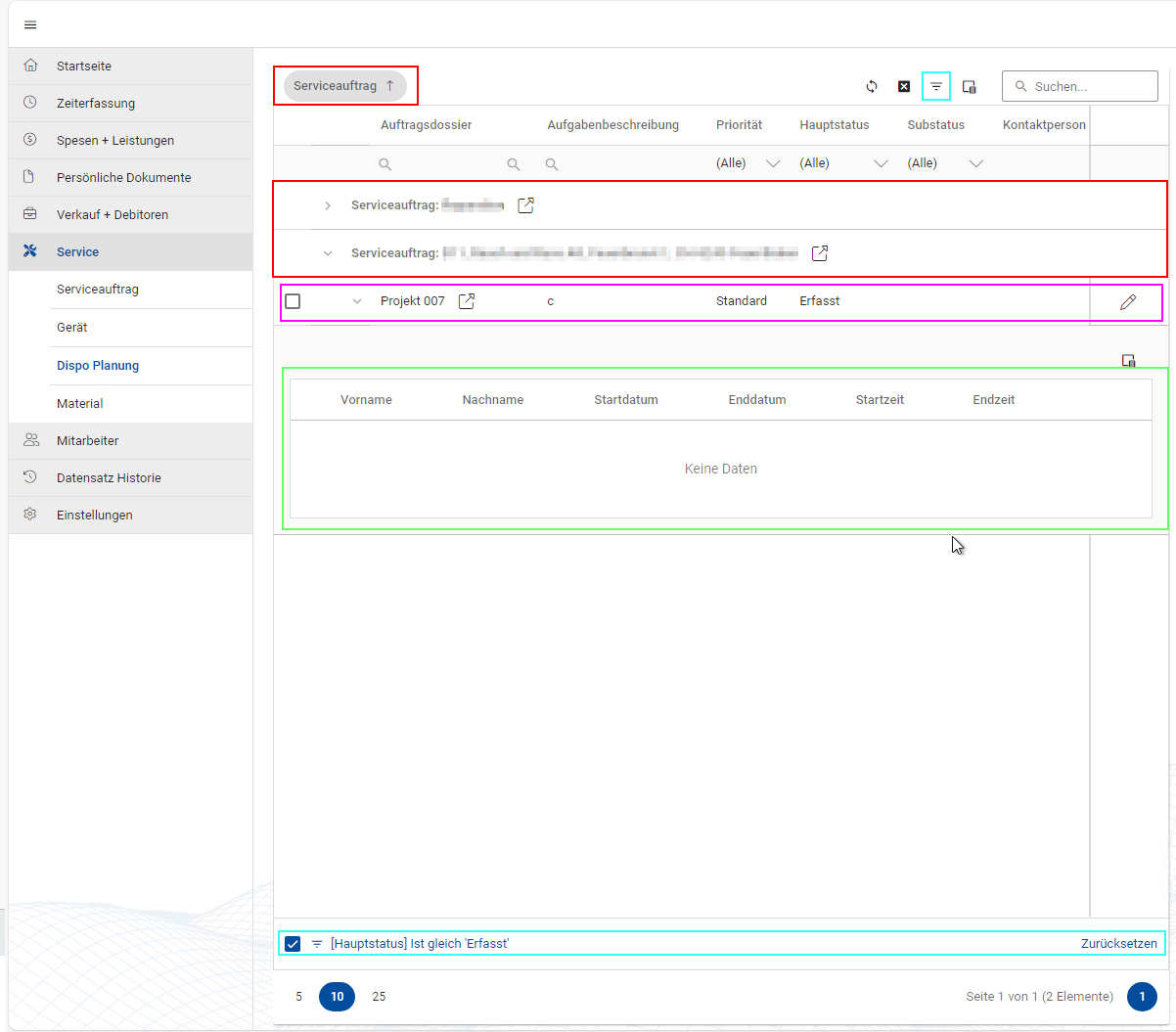Open the Hauptstatus filter dropdown

(x=880, y=164)
